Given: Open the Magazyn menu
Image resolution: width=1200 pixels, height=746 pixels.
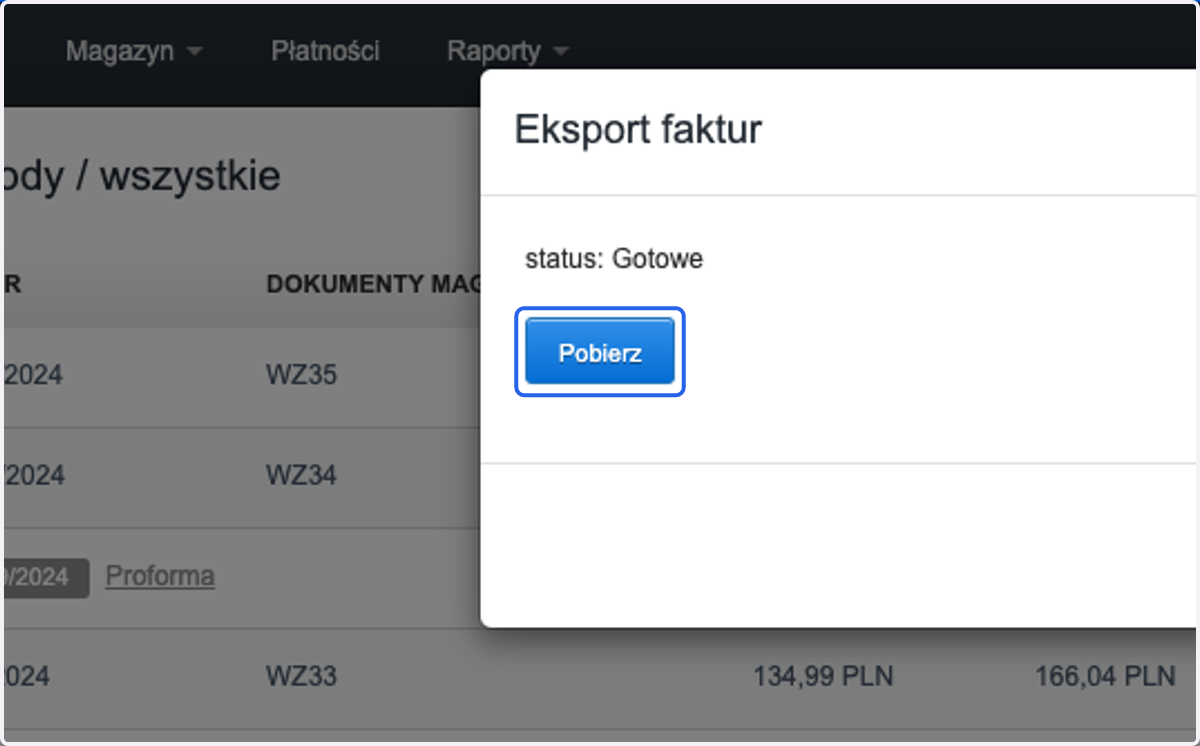Looking at the screenshot, I should click(x=134, y=51).
